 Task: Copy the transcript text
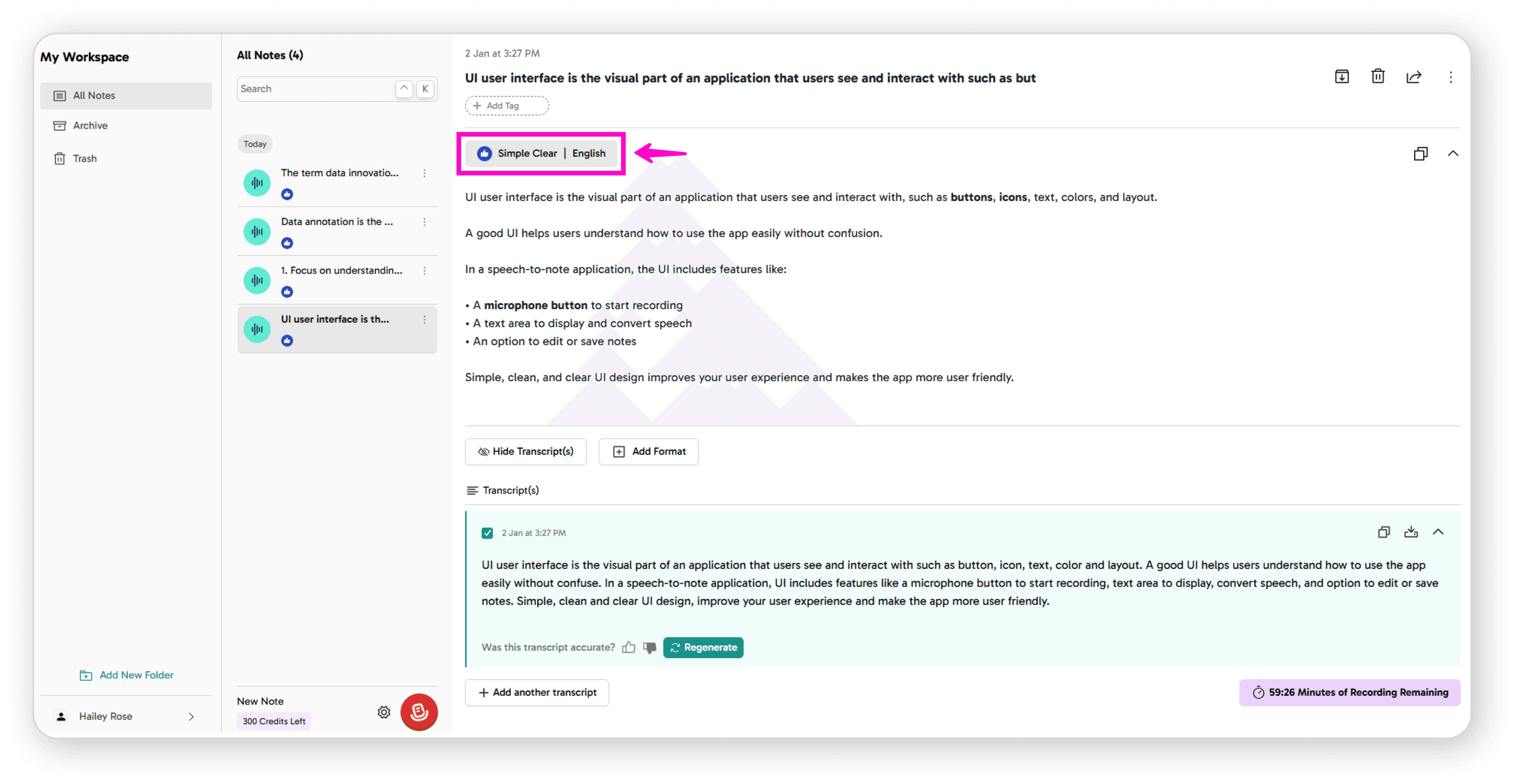pyautogui.click(x=1384, y=532)
